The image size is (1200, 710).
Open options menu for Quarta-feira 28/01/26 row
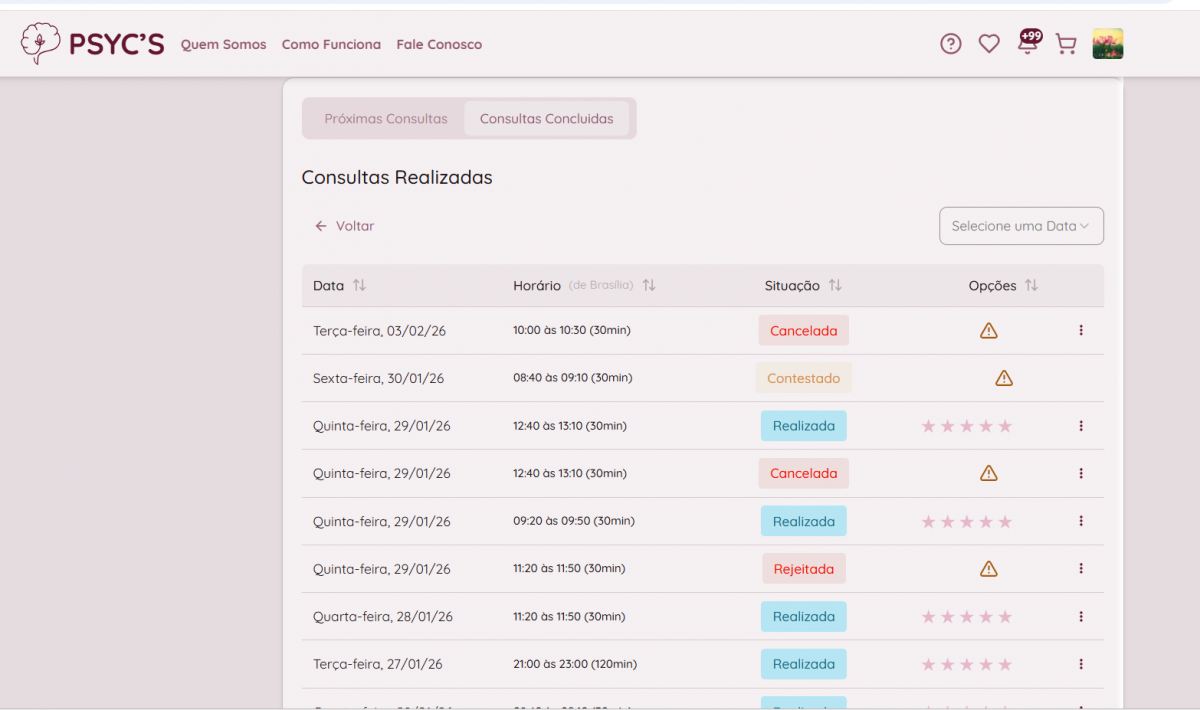point(1081,617)
